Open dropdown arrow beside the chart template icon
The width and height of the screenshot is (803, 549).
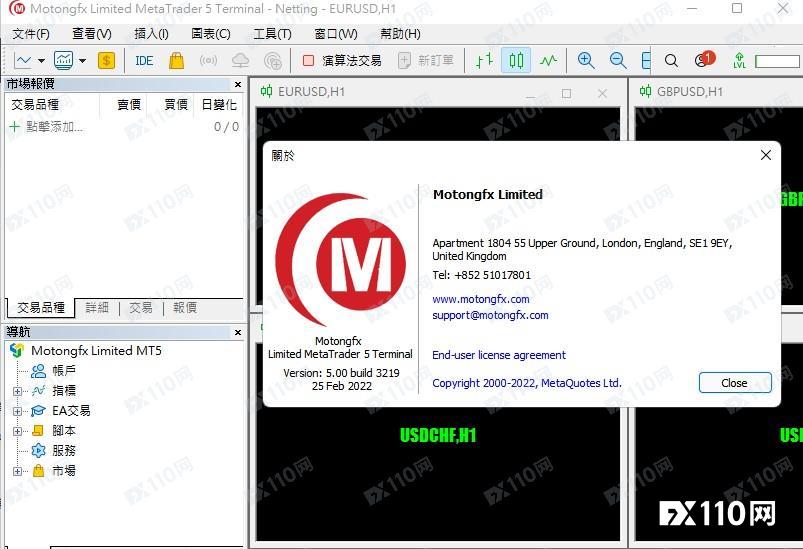pos(82,60)
